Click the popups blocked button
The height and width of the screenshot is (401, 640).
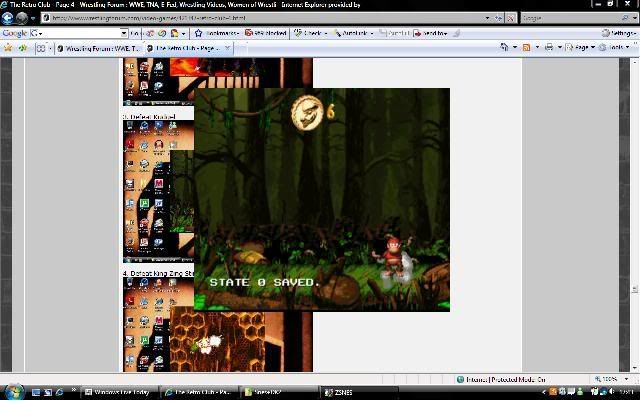tap(266, 33)
